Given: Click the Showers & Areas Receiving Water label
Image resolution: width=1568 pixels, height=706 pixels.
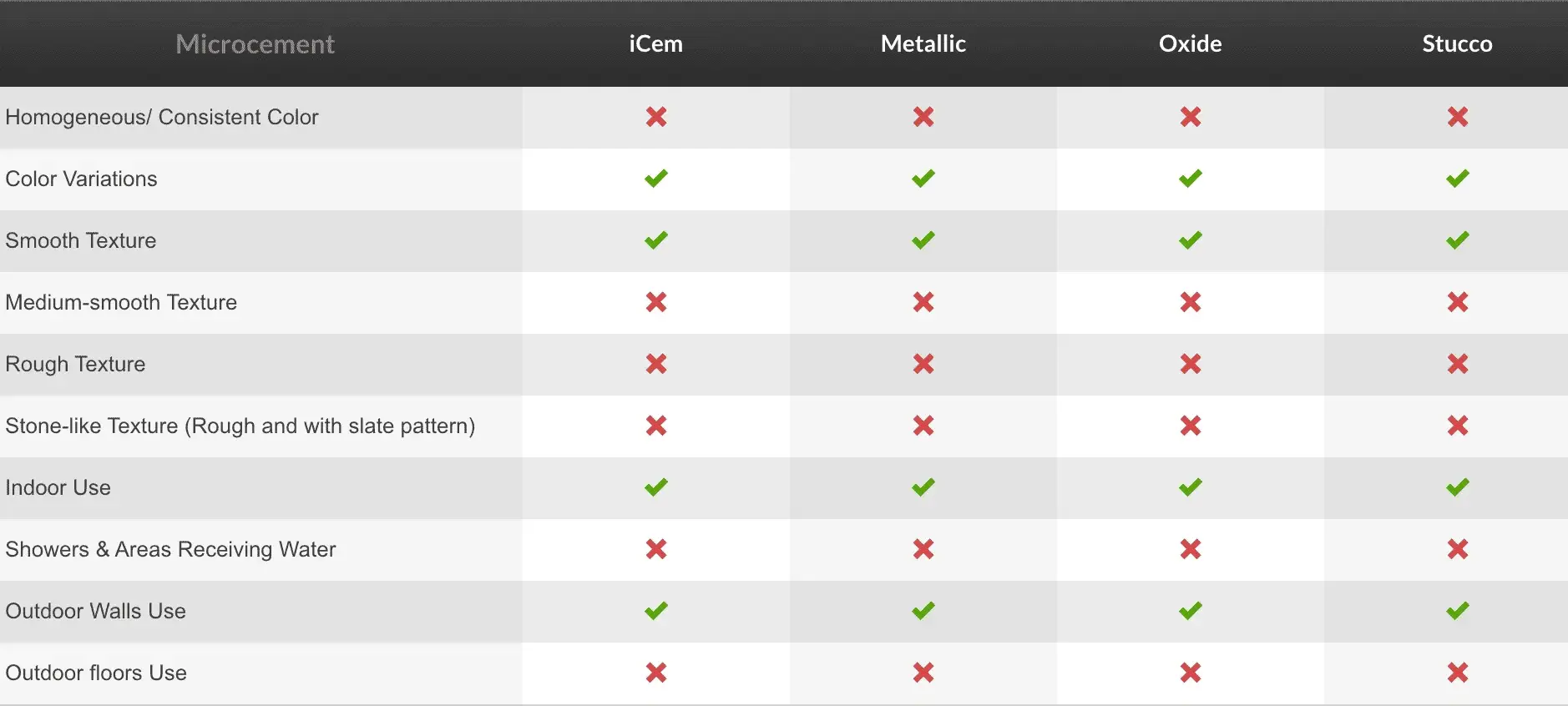Looking at the screenshot, I should [171, 549].
